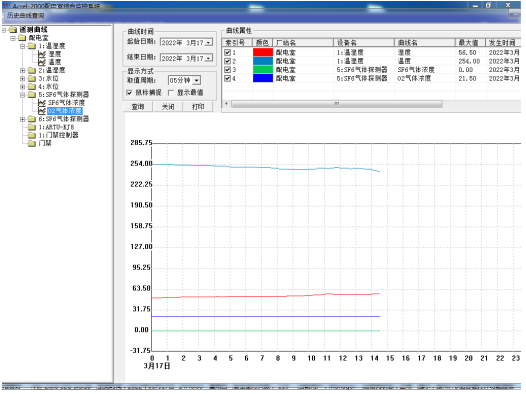Click the 查询 button
This screenshot has height=394, width=526.
138,107
